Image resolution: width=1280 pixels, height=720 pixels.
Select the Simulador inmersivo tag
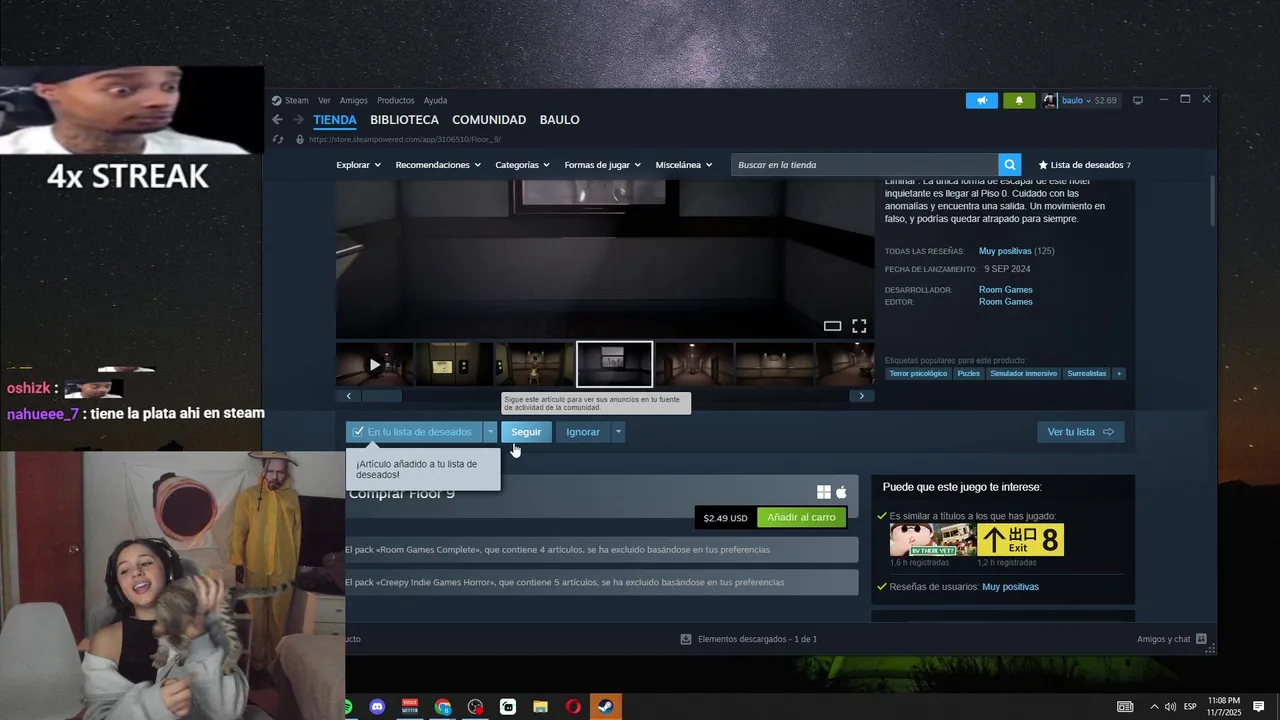click(1023, 373)
